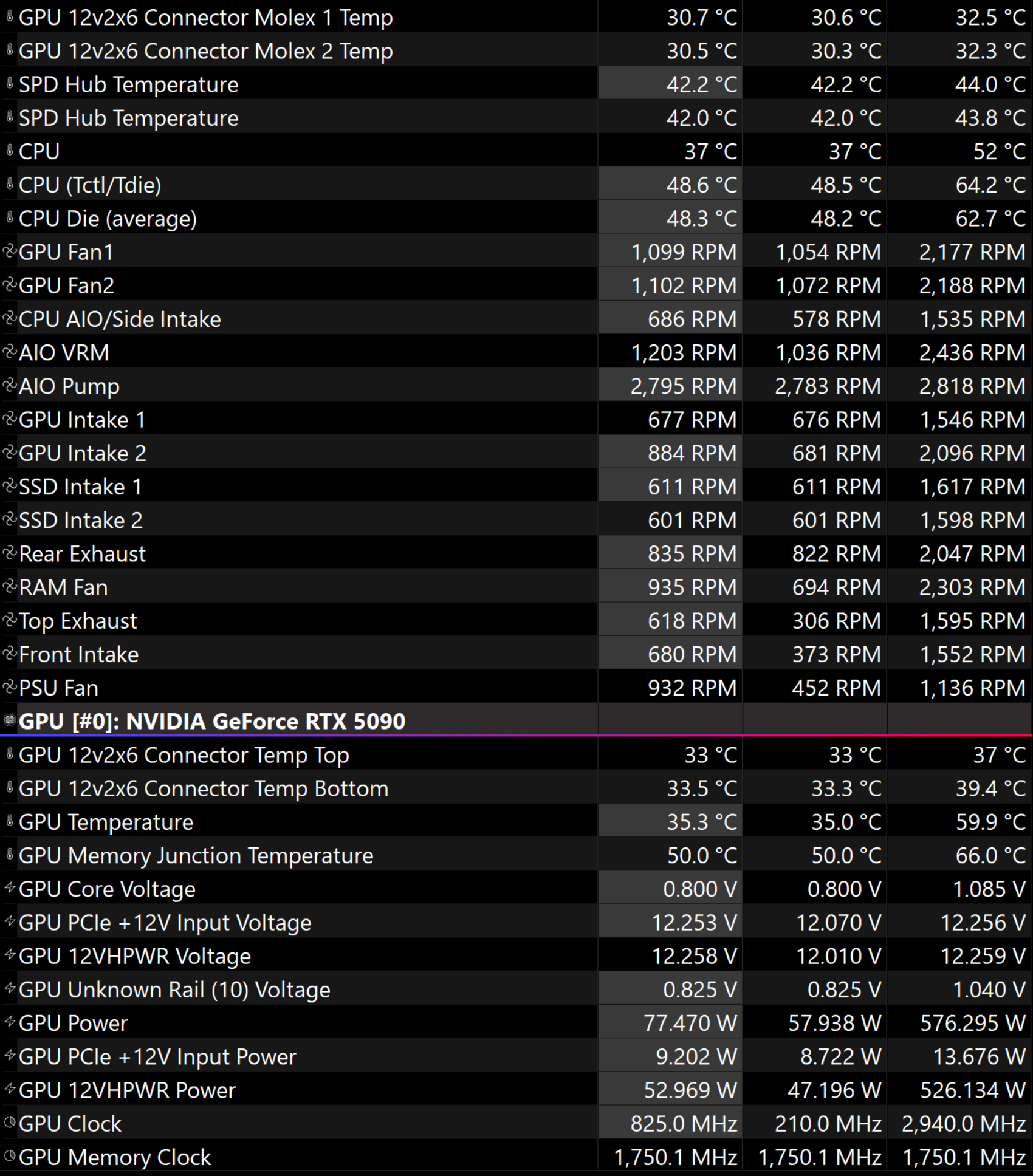This screenshot has width=1033, height=1176.
Task: Click the fan icon next to GPU Fan2
Action: (x=9, y=284)
